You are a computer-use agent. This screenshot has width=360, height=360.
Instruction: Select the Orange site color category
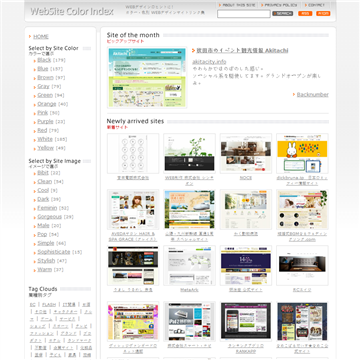[47, 104]
